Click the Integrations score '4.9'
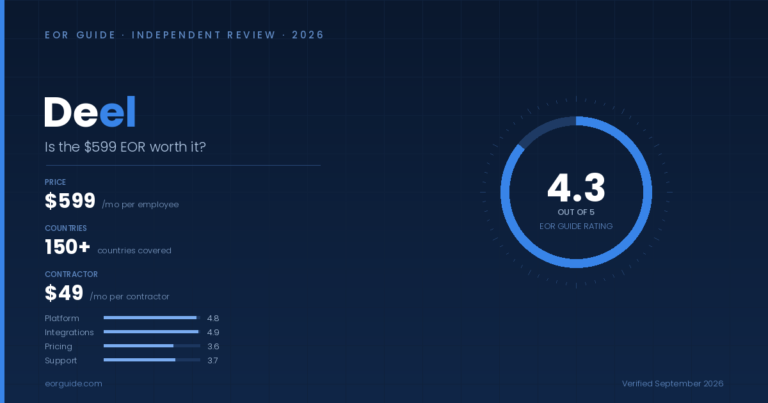 click(213, 332)
